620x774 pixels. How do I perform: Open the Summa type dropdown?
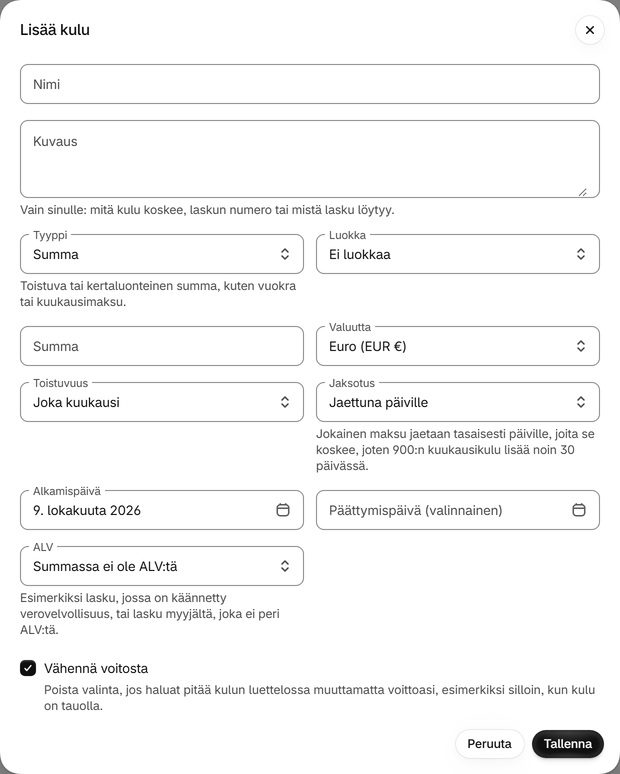click(x=162, y=254)
